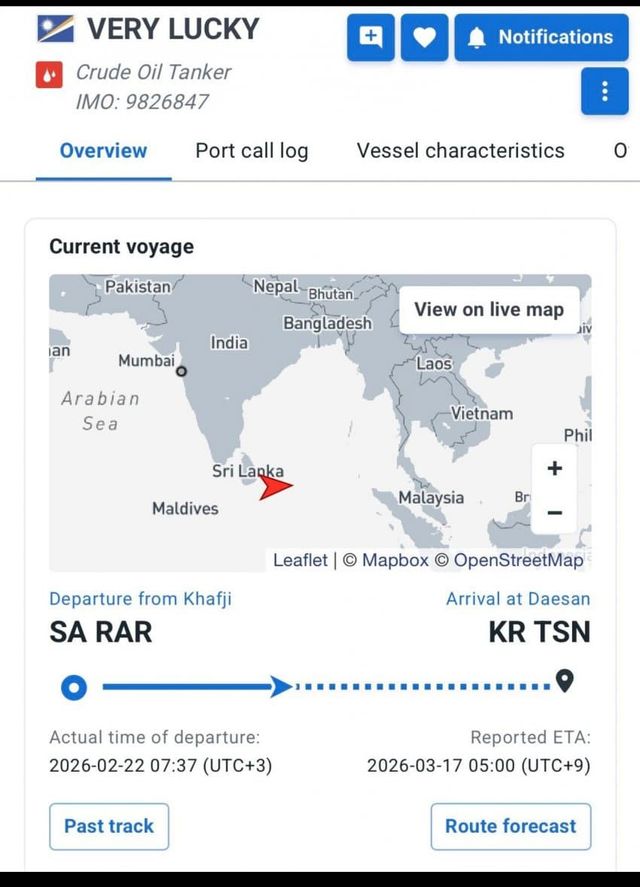Click the voyage progress arrow on track

tap(282, 687)
